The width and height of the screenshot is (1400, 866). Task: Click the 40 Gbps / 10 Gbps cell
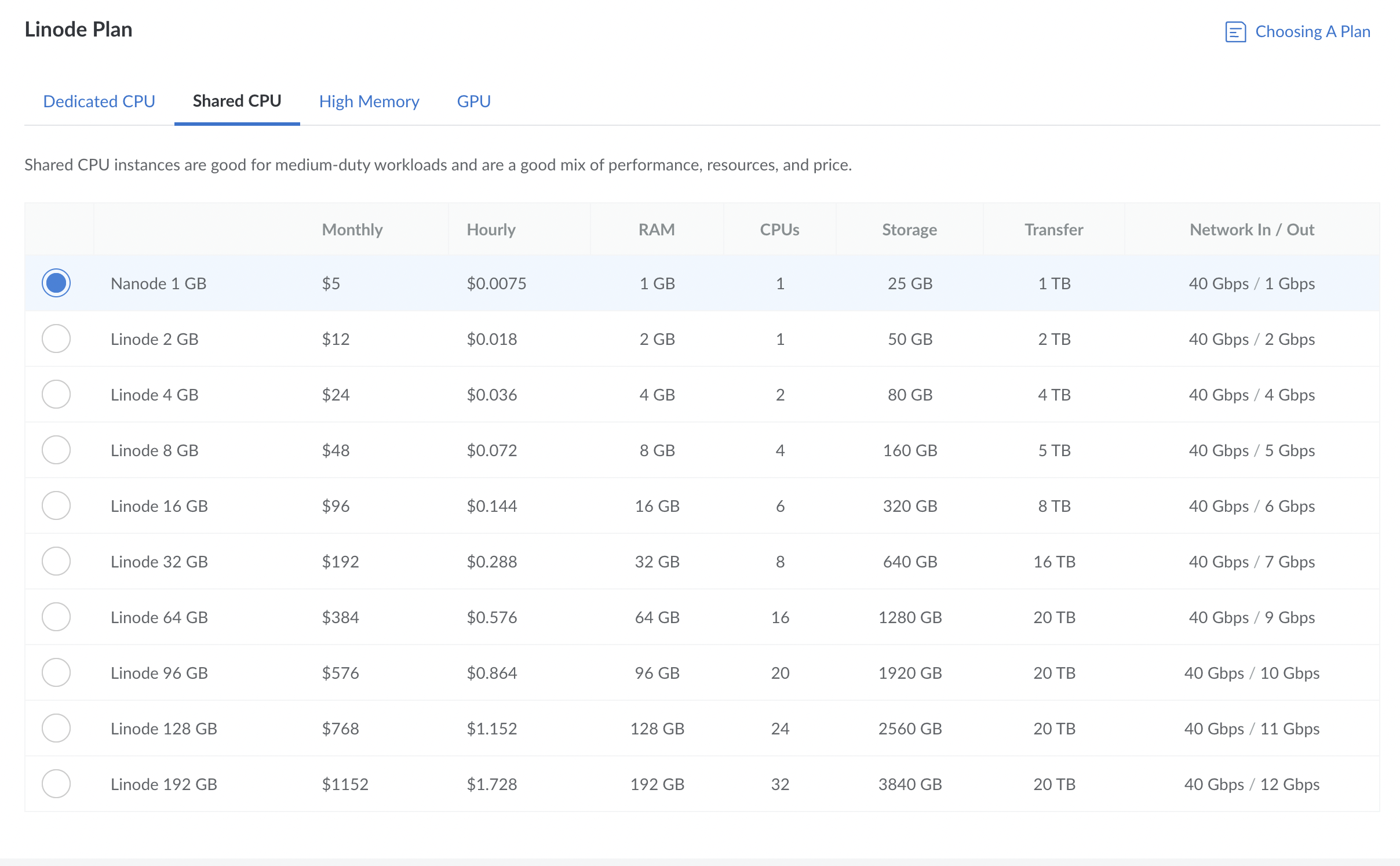[x=1252, y=673]
